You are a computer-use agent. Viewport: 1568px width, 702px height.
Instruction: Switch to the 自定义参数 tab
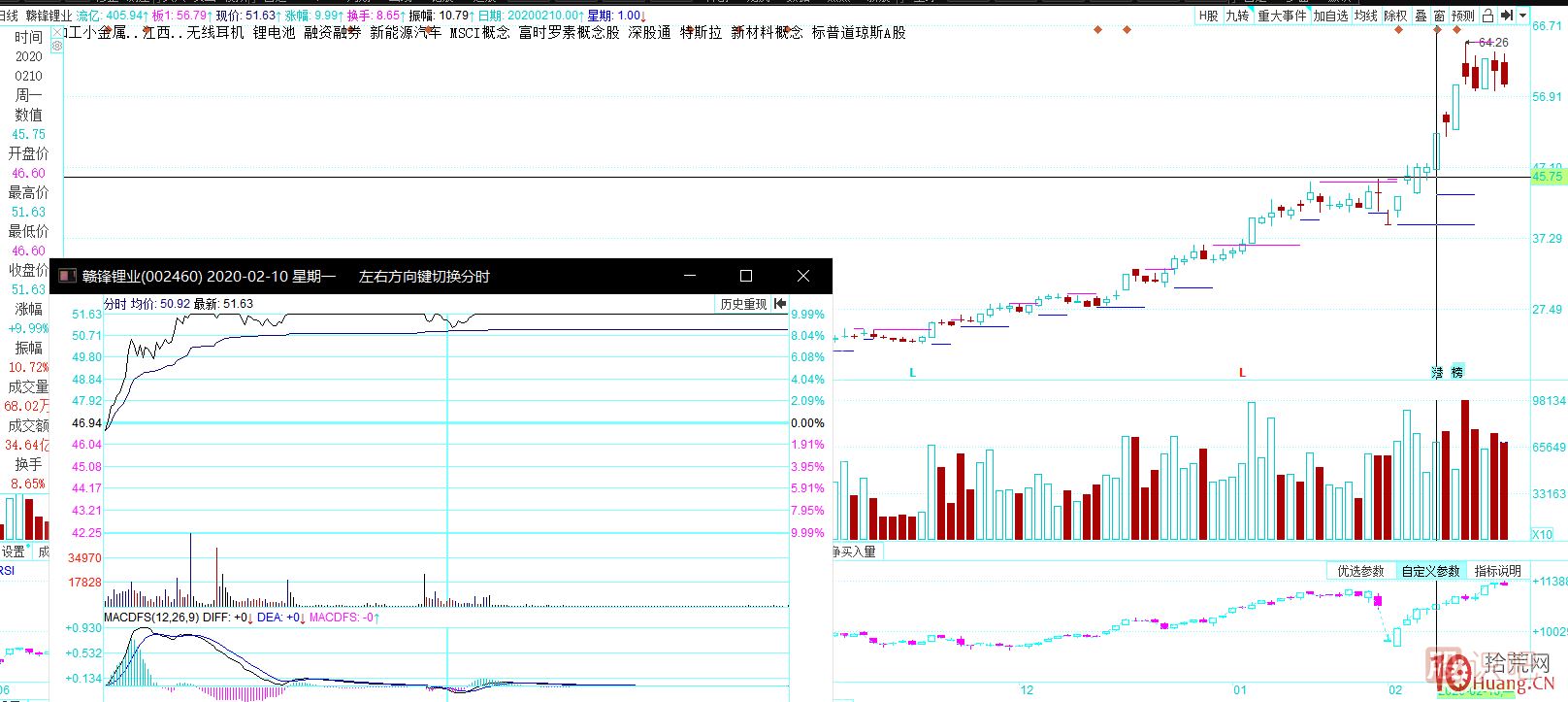click(1430, 571)
